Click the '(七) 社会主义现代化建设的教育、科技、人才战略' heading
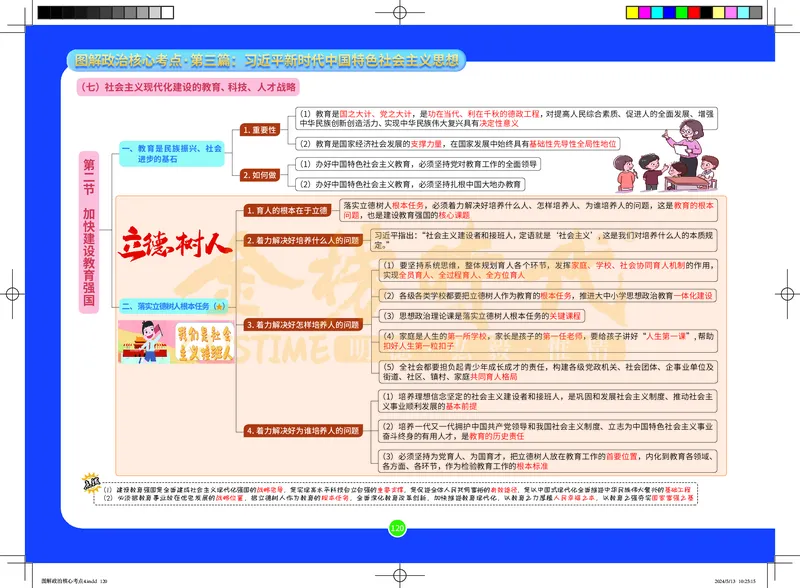 click(x=190, y=87)
